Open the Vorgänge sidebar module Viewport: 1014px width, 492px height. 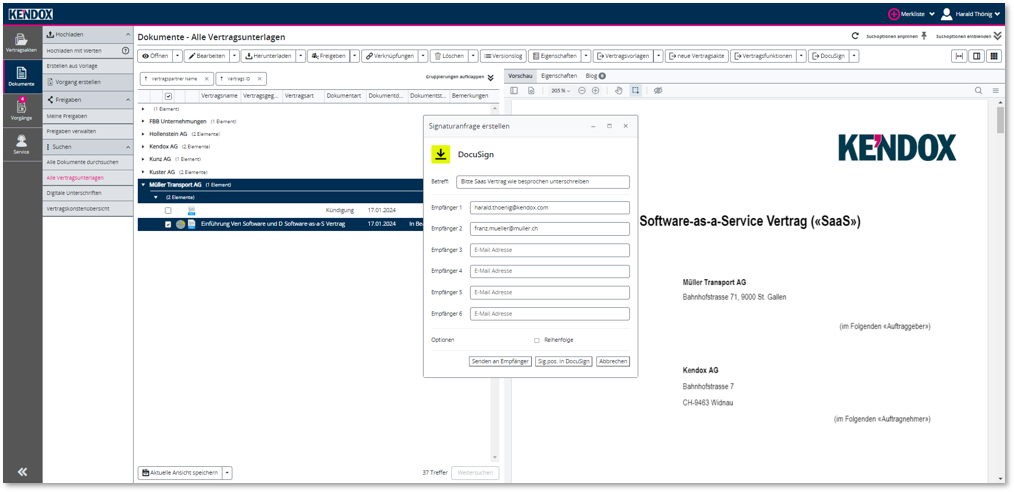coord(21,110)
